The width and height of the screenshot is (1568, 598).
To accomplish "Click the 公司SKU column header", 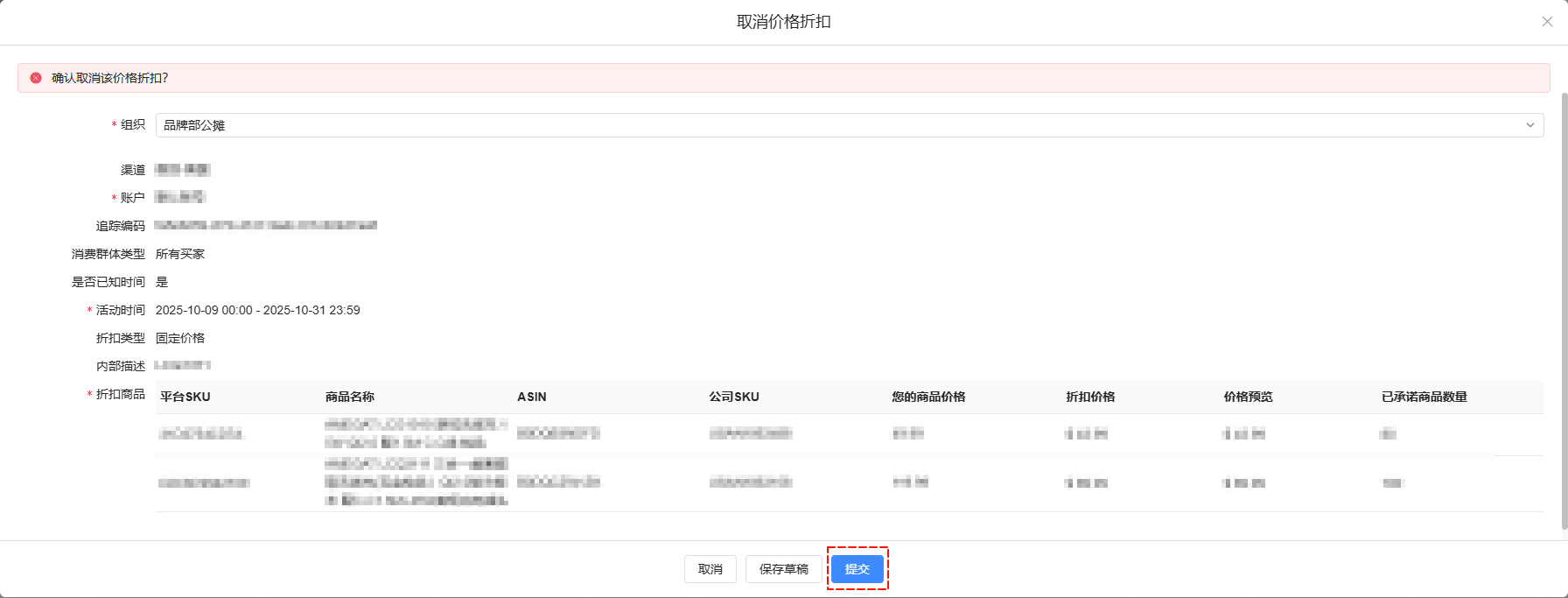I will (x=734, y=397).
